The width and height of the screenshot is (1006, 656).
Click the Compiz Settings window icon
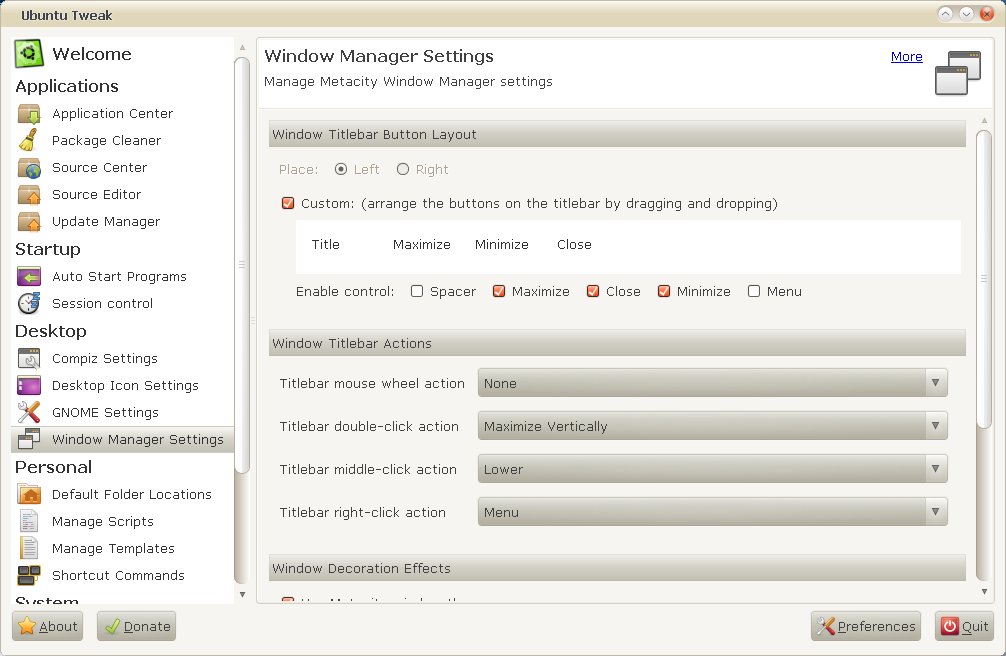pos(29,359)
